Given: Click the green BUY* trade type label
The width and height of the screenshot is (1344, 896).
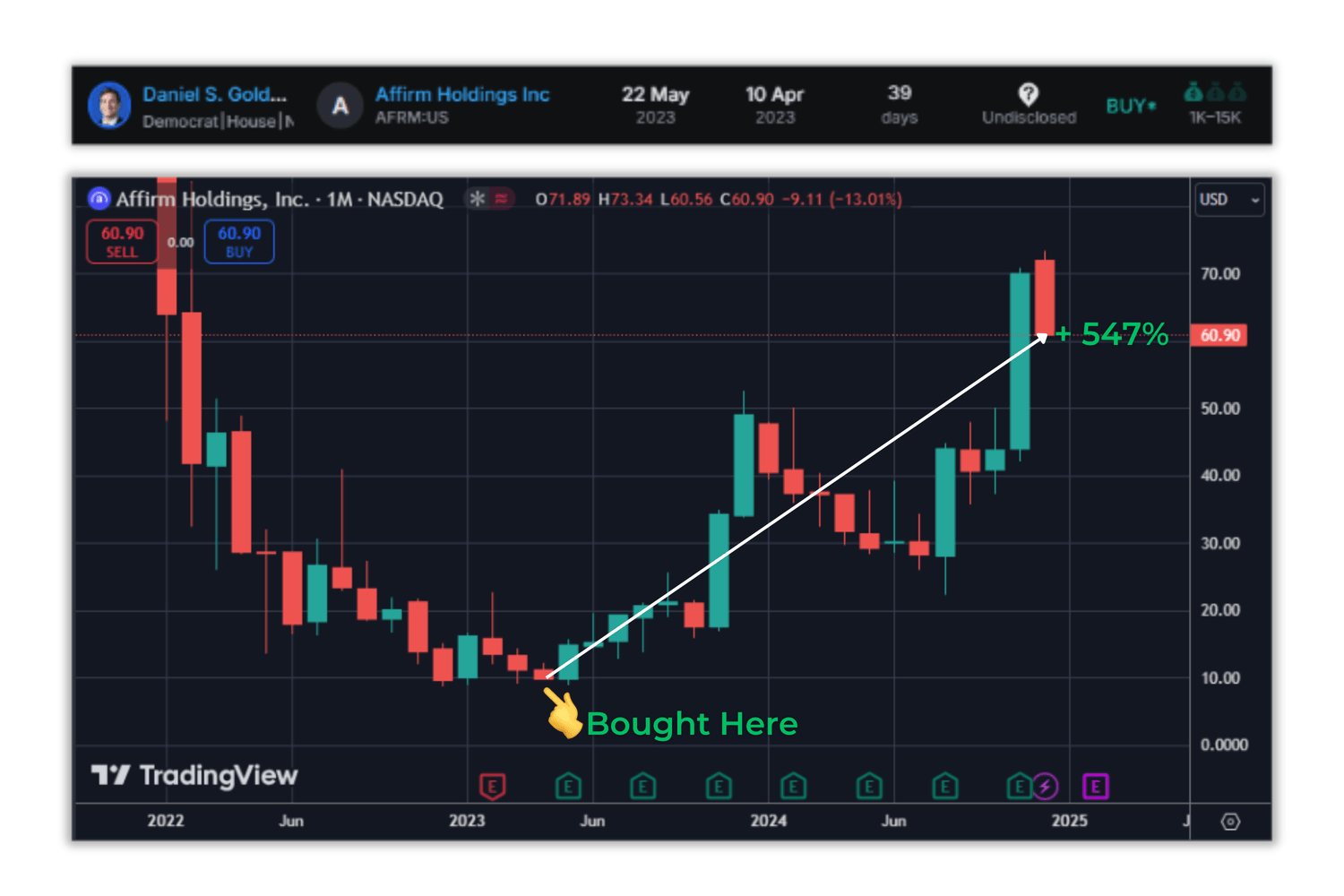Looking at the screenshot, I should point(1131,106).
